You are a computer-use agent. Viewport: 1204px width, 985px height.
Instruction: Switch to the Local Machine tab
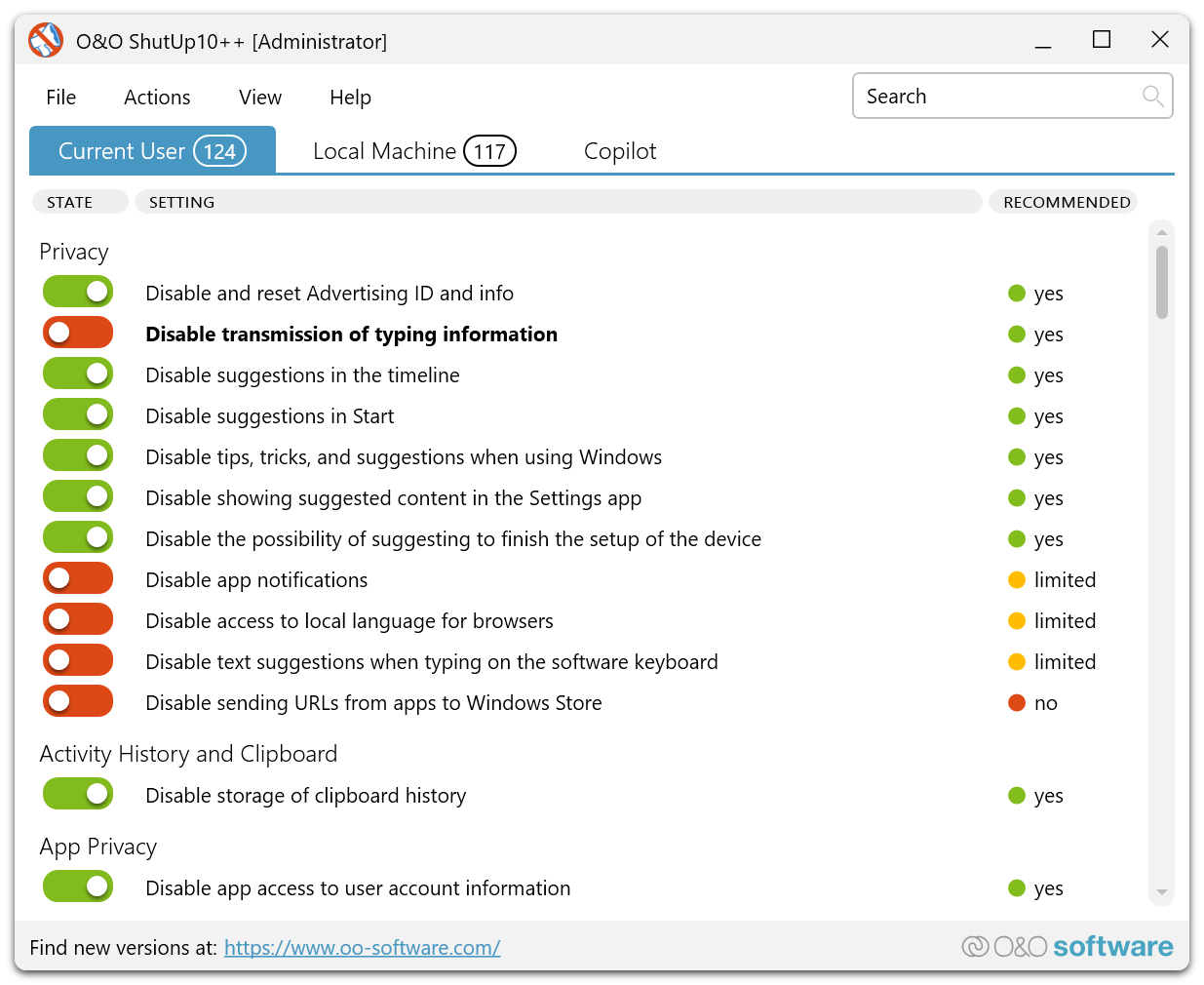[x=413, y=151]
